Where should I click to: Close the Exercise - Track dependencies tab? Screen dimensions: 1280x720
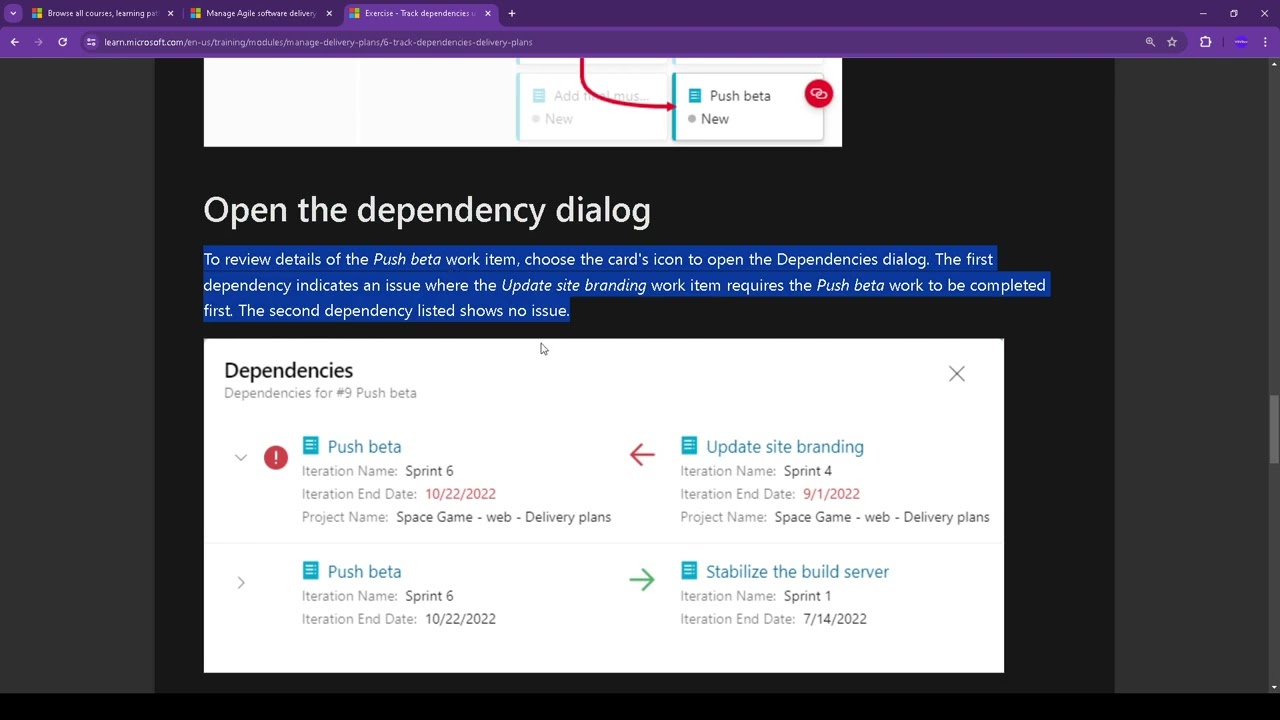click(x=488, y=13)
